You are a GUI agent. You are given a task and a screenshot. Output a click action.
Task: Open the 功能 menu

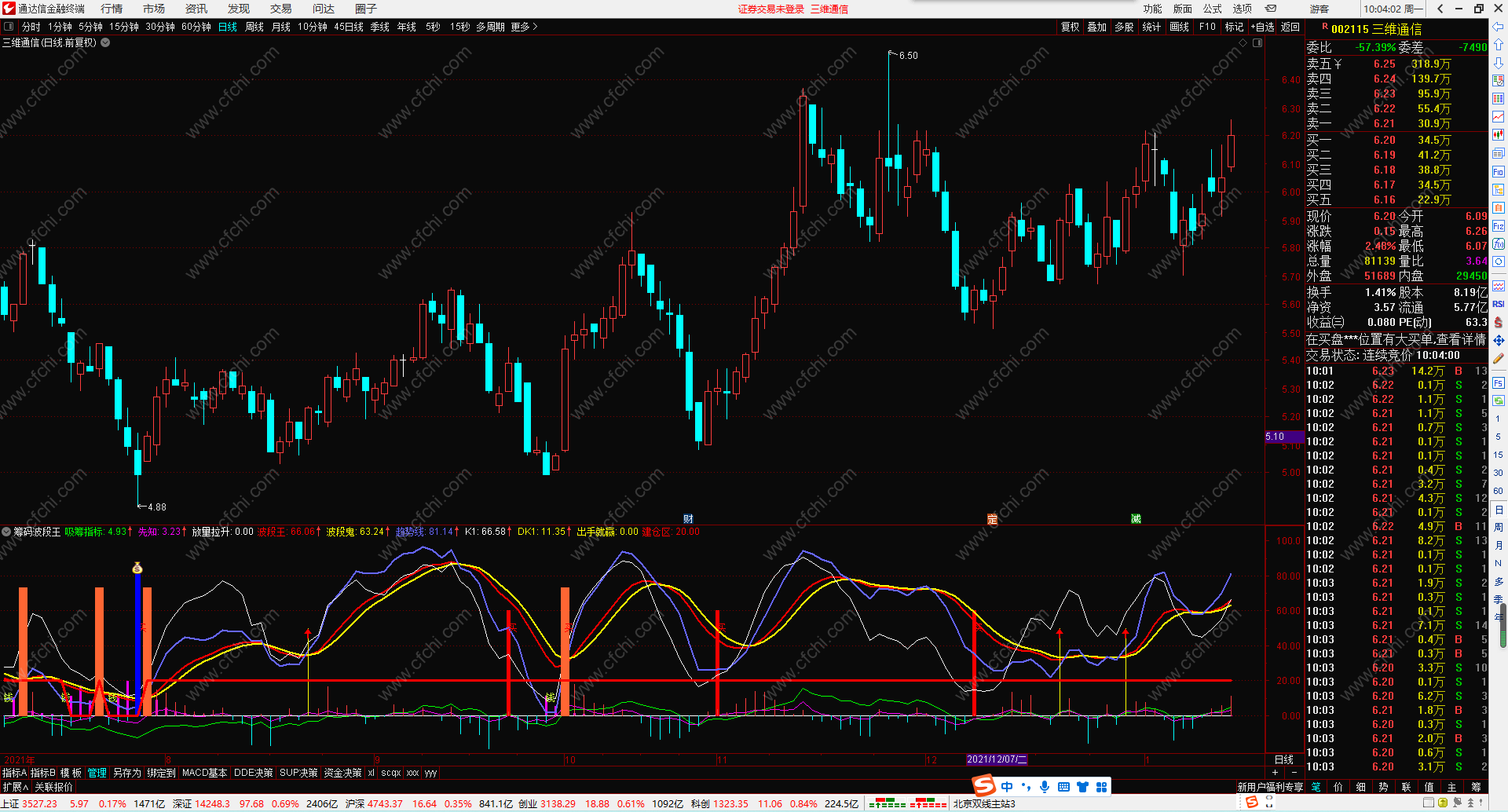1152,9
